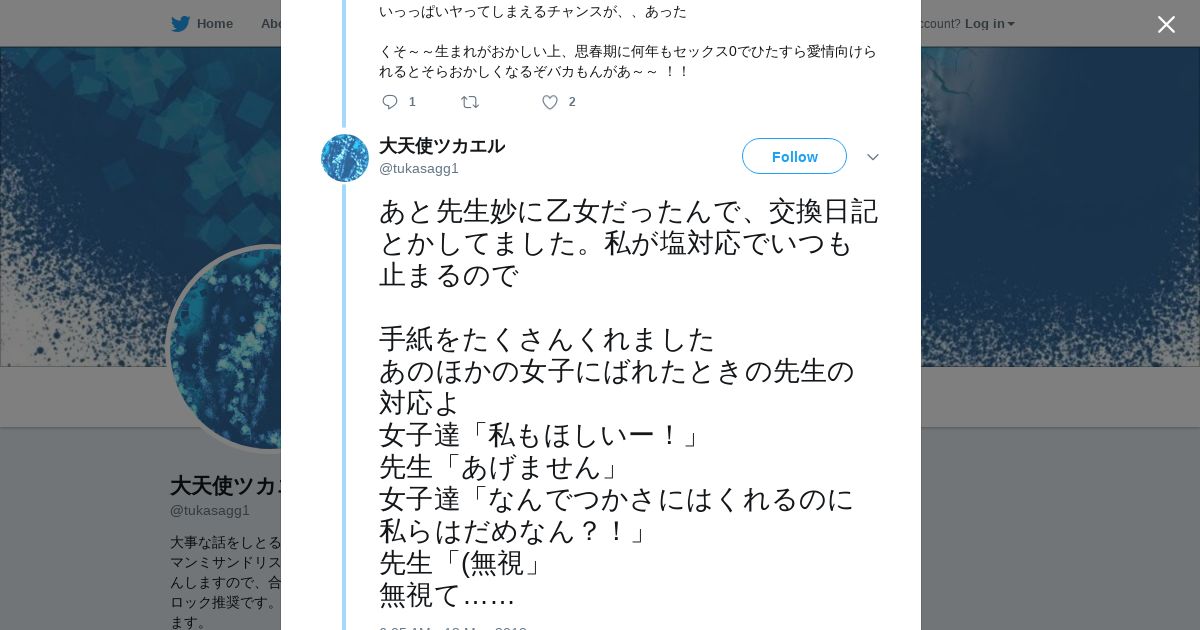Click the 大天使ツカエル display name in tweet
The height and width of the screenshot is (630, 1200).
click(442, 146)
